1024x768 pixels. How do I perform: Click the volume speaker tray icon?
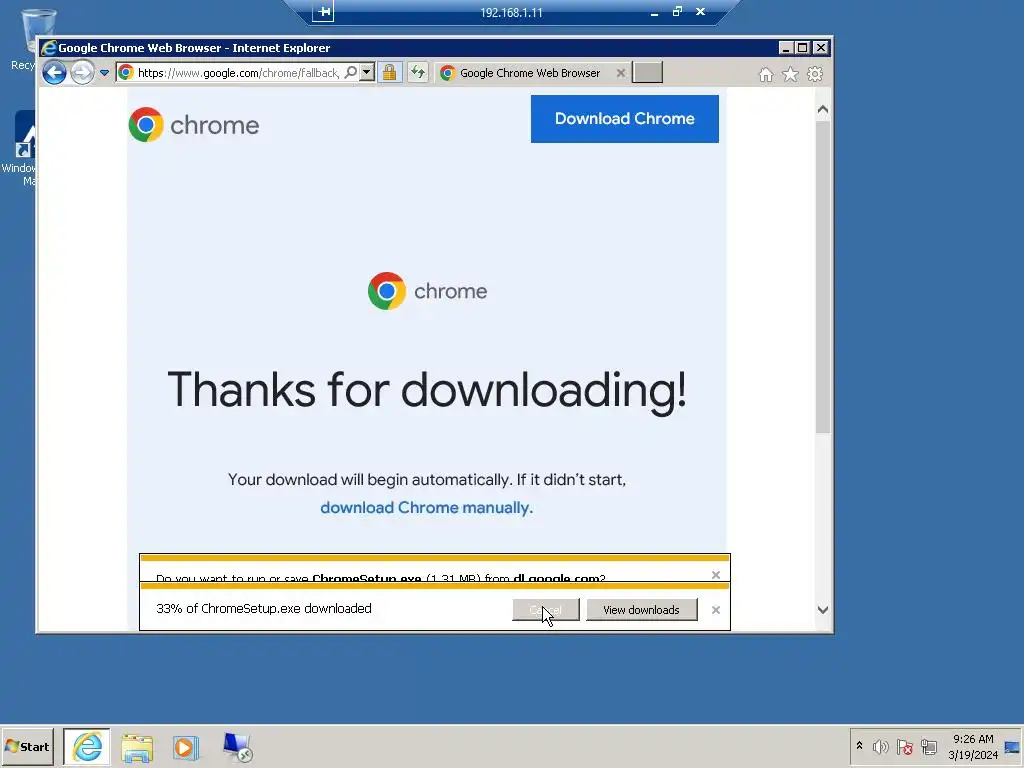pos(880,746)
